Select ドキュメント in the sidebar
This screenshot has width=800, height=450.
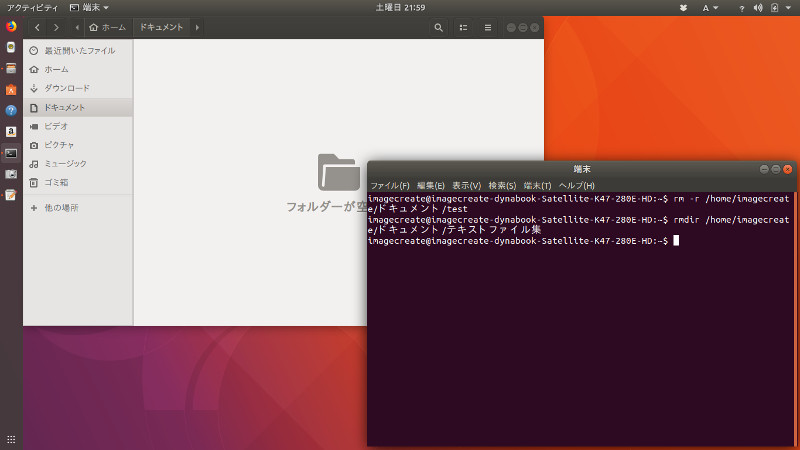click(x=78, y=108)
